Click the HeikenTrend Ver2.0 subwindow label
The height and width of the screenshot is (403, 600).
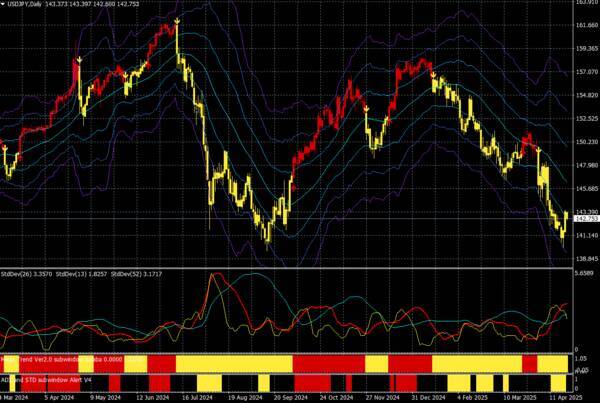(60, 357)
